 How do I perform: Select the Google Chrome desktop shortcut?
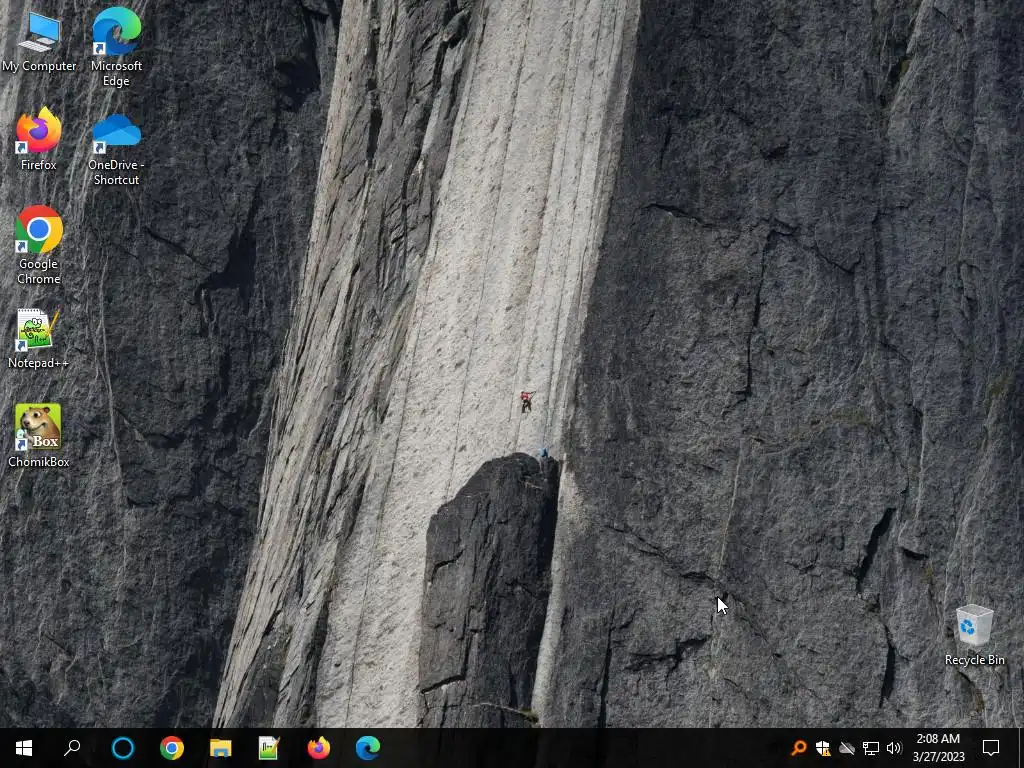[x=39, y=245]
